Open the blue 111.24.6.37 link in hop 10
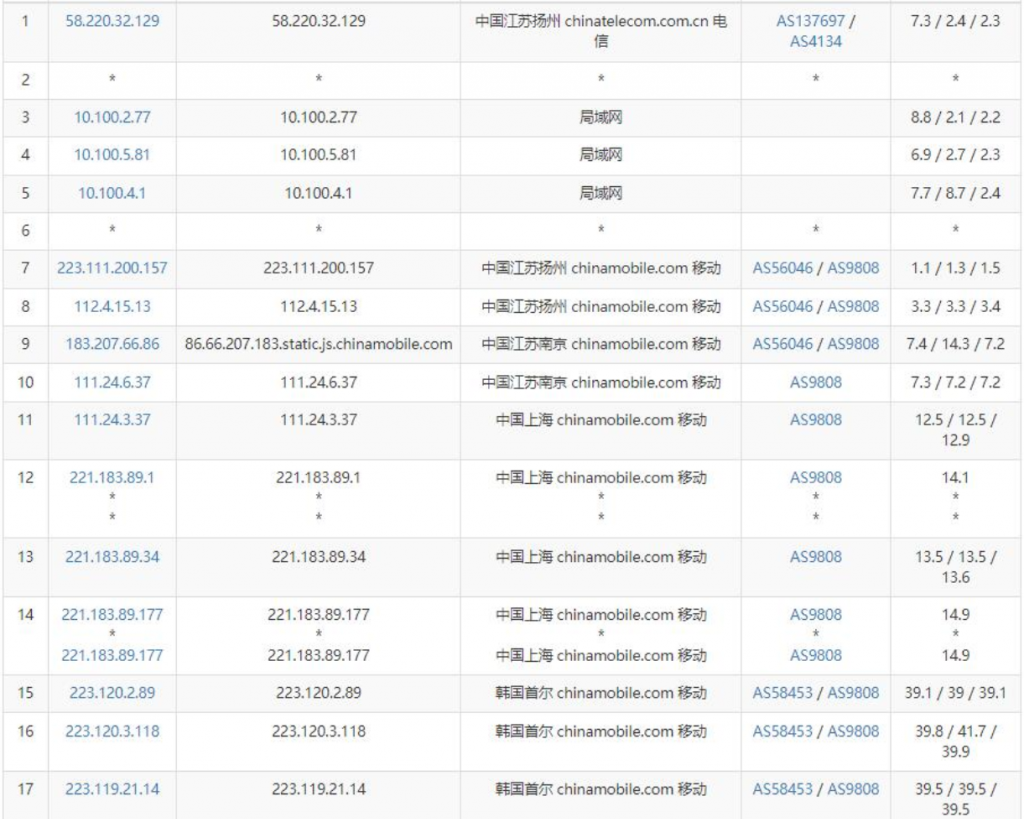This screenshot has width=1024, height=819. click(112, 382)
